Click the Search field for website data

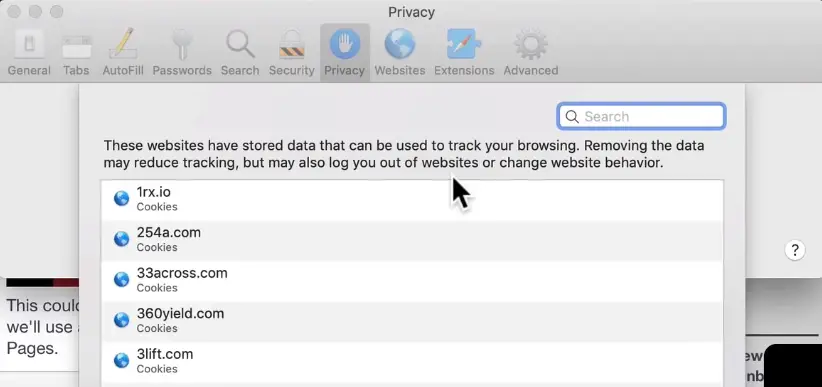pos(642,116)
